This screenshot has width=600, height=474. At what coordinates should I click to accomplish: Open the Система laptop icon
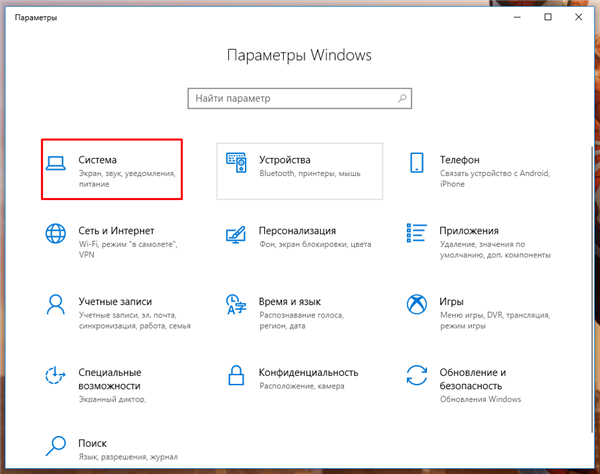(x=56, y=163)
